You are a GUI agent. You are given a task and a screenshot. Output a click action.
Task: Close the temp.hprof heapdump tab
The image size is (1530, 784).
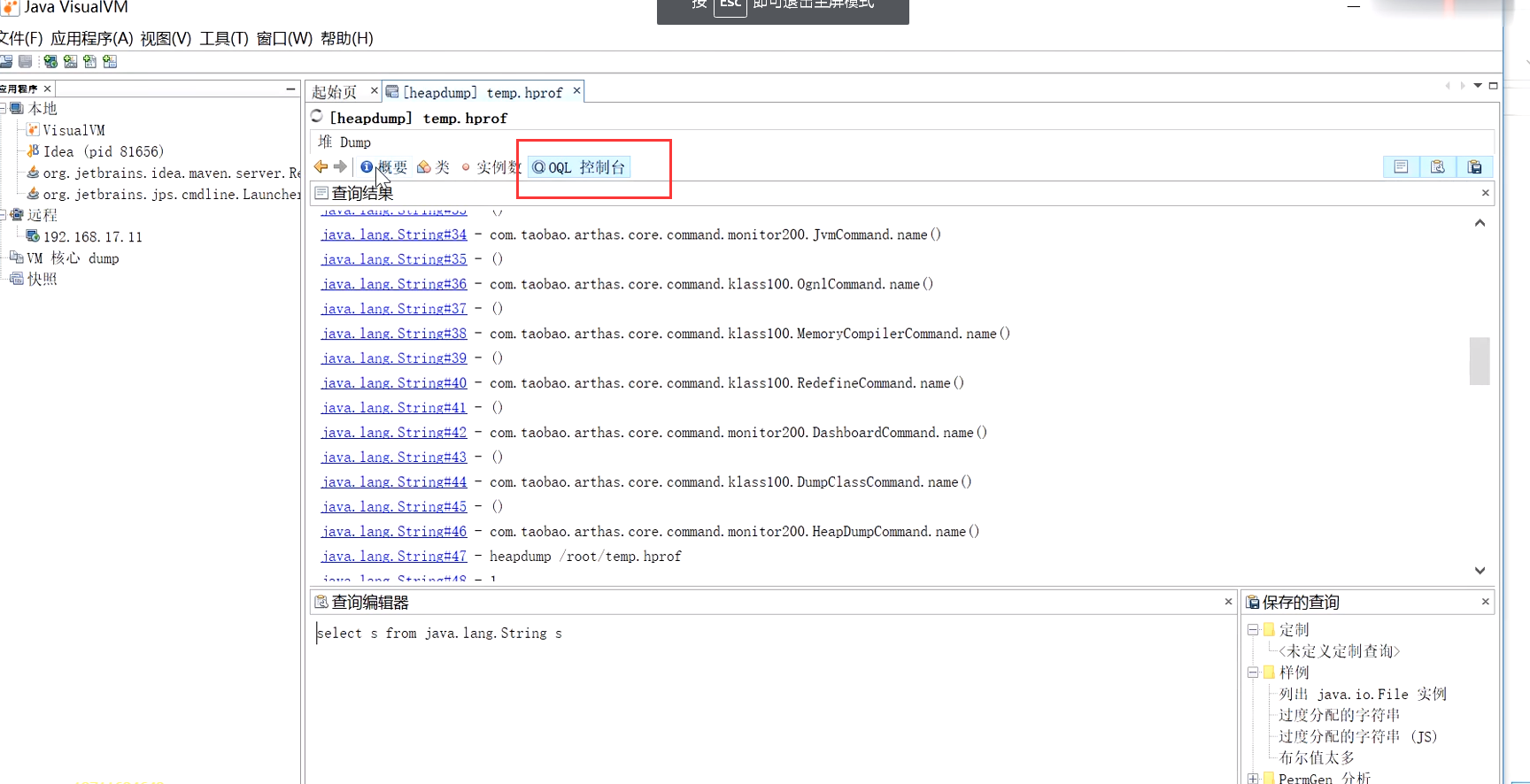tap(576, 90)
